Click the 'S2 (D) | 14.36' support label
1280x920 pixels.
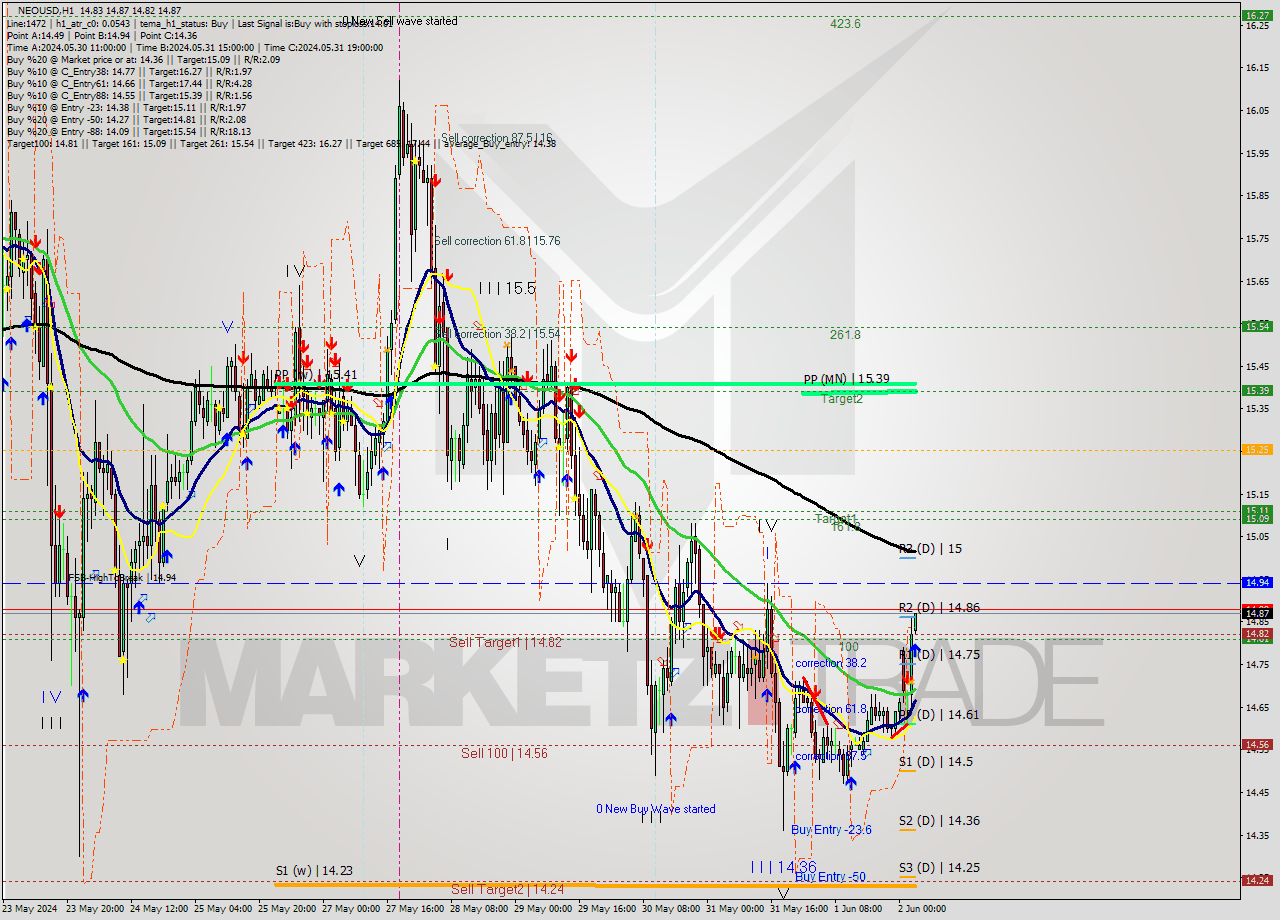coord(939,820)
